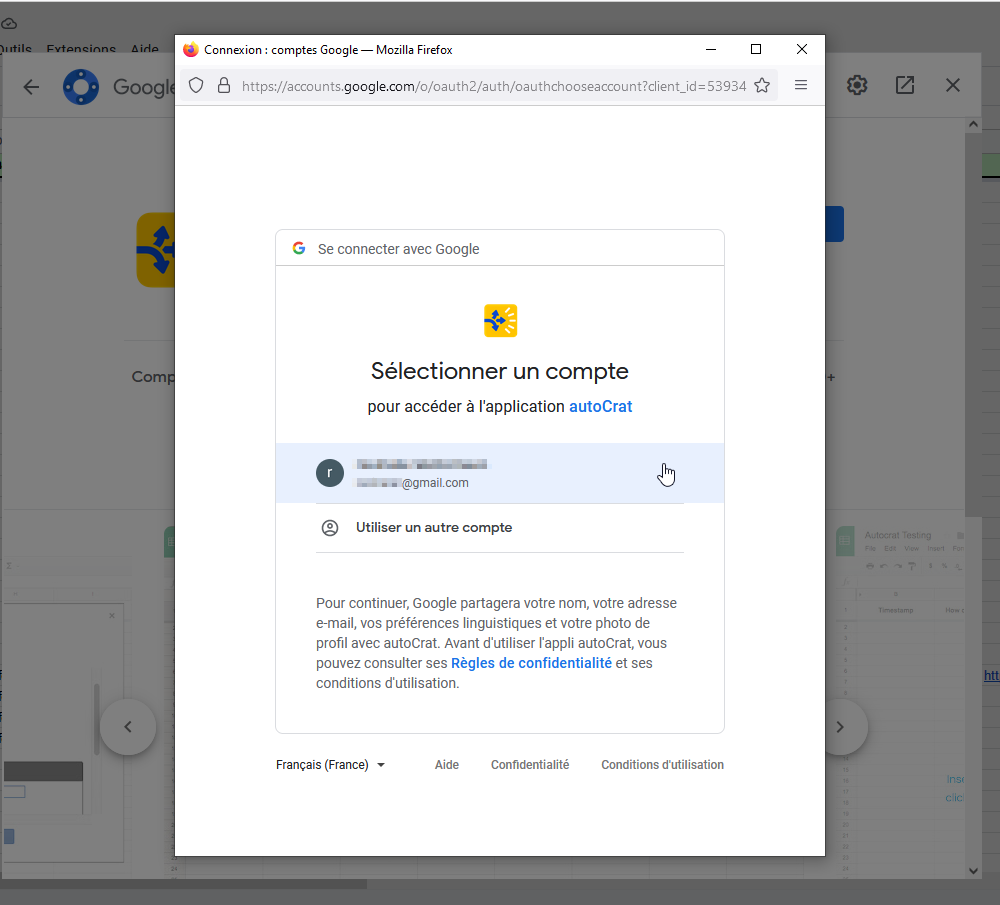
Task: Maximize the Firefox sign-in window
Action: (756, 49)
